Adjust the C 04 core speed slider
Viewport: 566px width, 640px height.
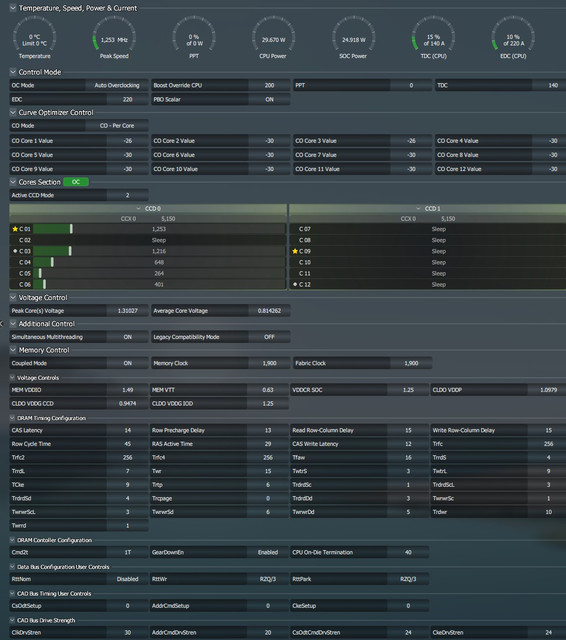(x=52, y=262)
